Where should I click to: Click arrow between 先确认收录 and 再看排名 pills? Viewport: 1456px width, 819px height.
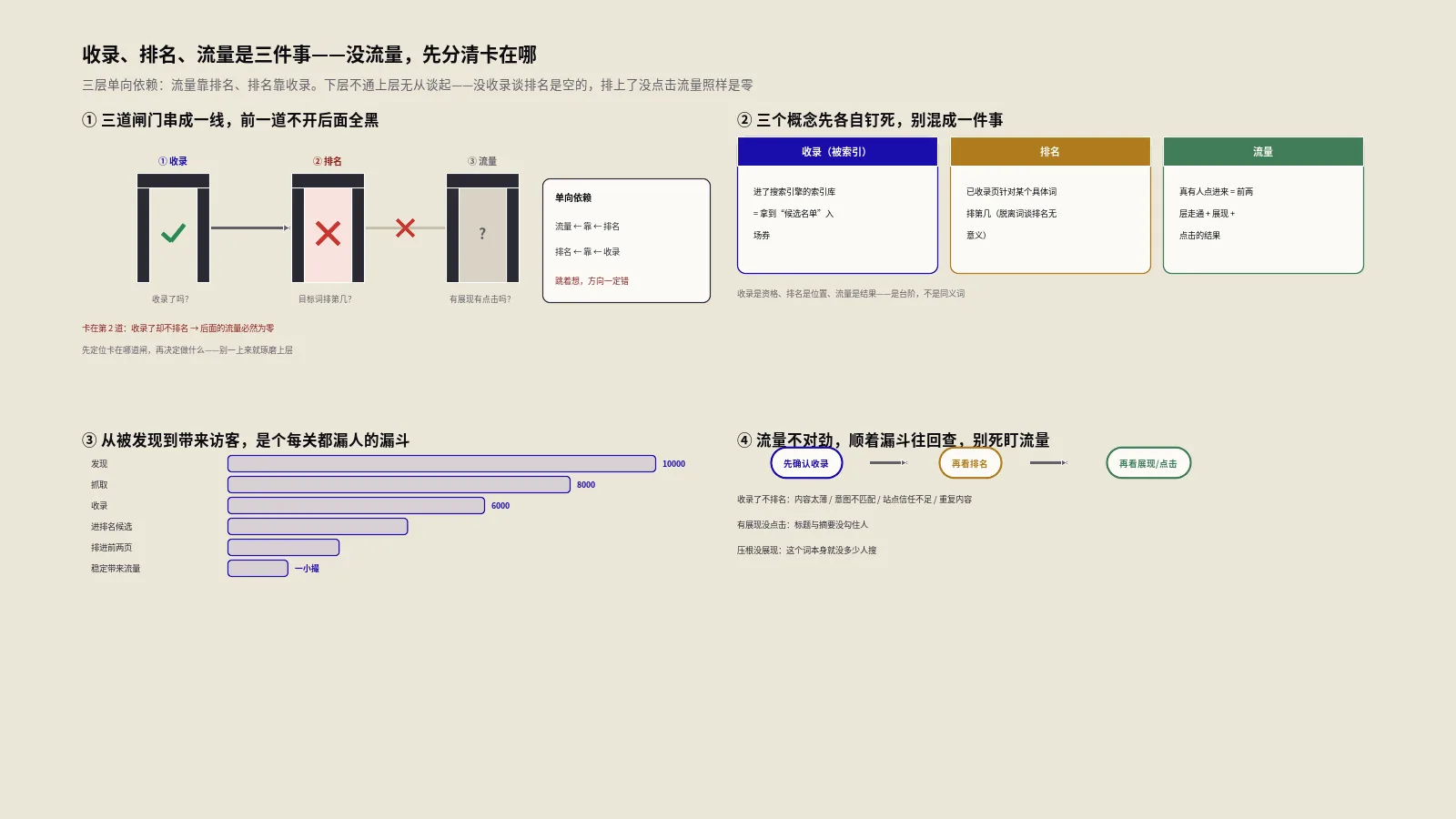point(888,463)
